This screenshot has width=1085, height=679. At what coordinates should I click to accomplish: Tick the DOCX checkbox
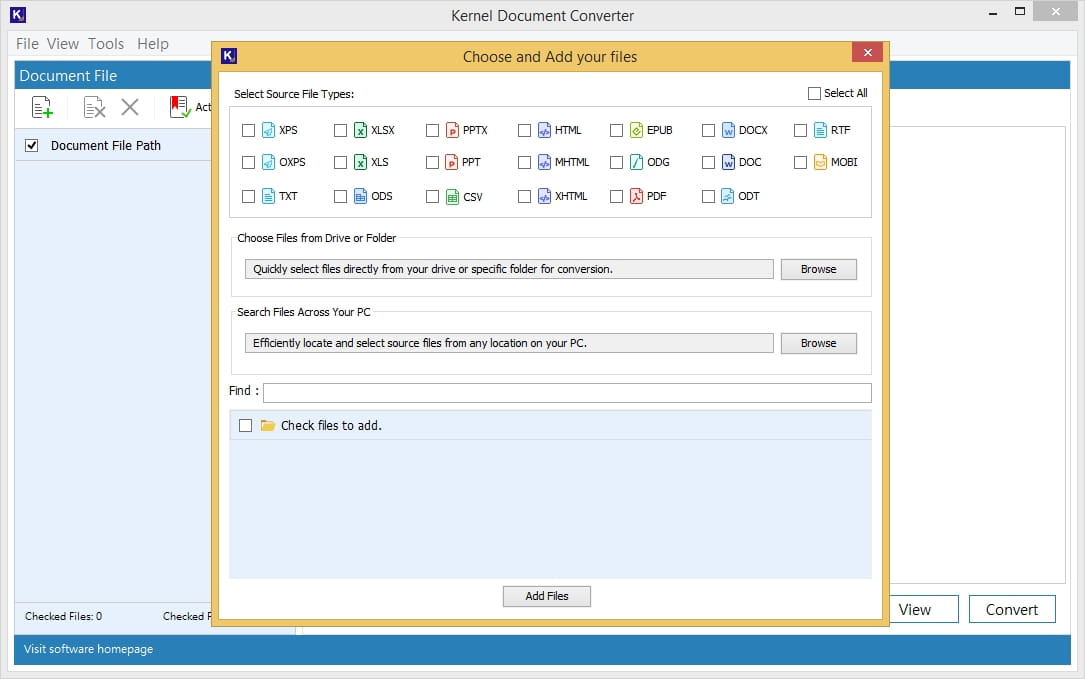tap(709, 130)
